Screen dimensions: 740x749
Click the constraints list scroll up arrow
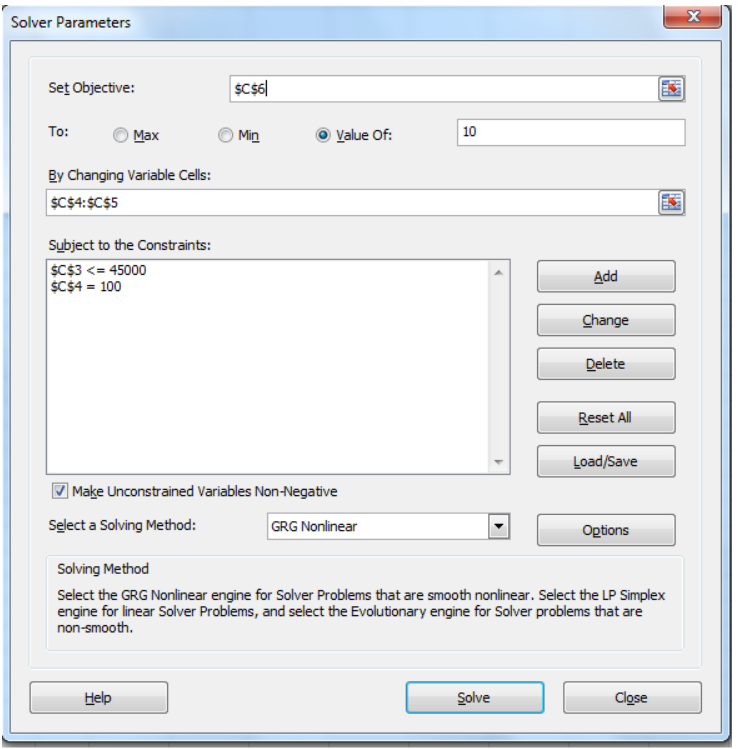[x=499, y=273]
